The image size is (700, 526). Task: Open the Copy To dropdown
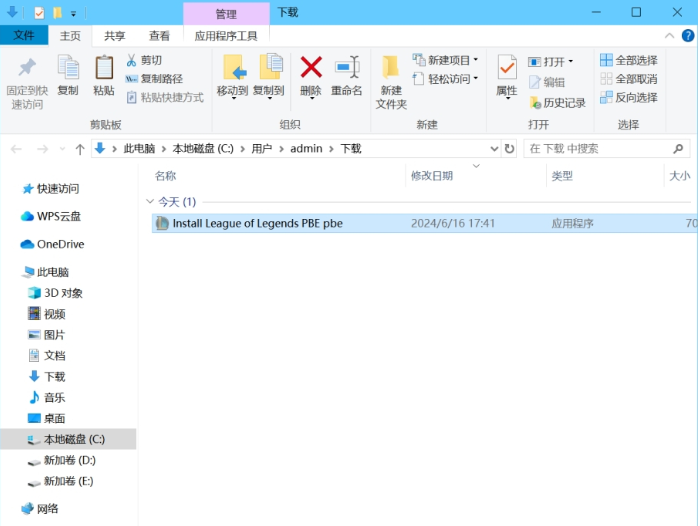tap(270, 98)
